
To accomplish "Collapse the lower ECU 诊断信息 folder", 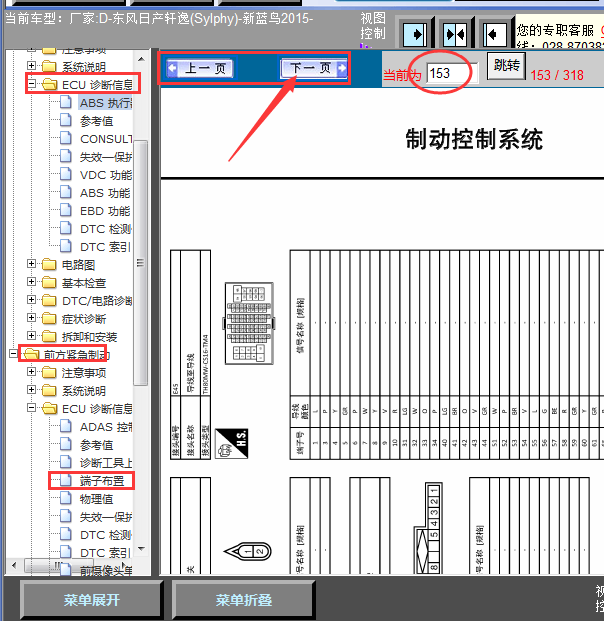I will click(x=31, y=408).
